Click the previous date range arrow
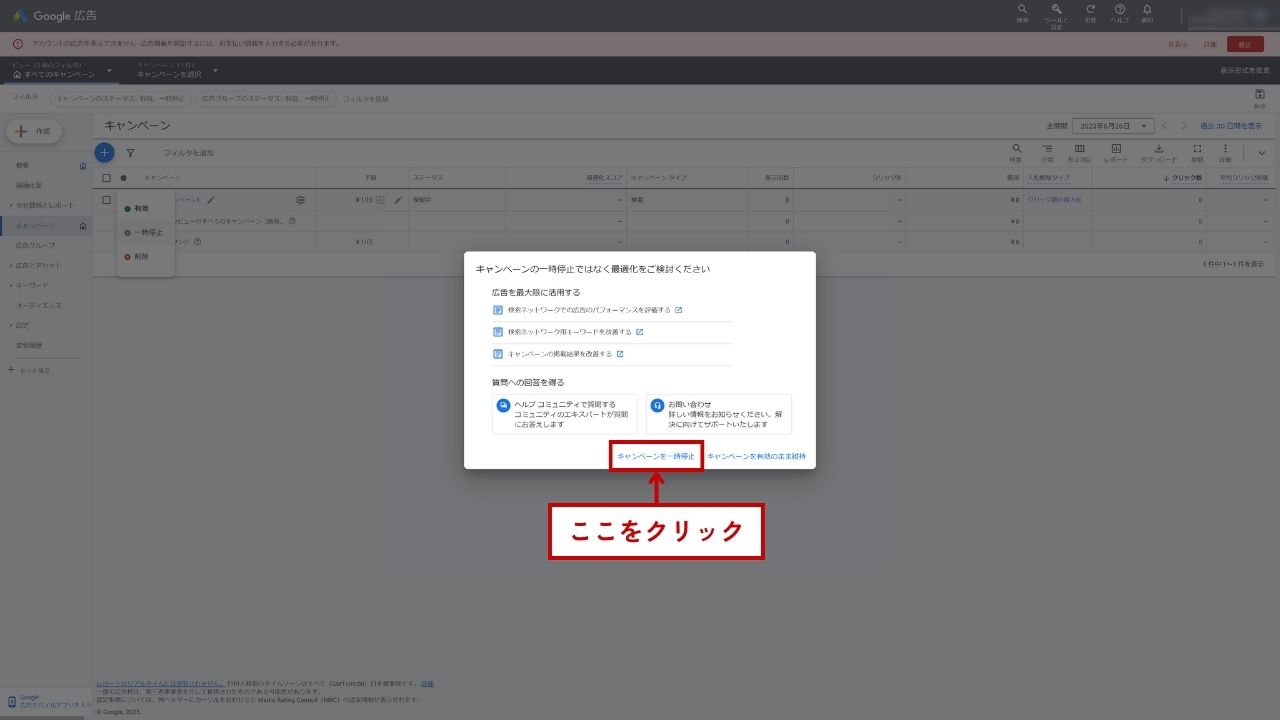Screen dimensions: 1280x720 (x=1165, y=126)
